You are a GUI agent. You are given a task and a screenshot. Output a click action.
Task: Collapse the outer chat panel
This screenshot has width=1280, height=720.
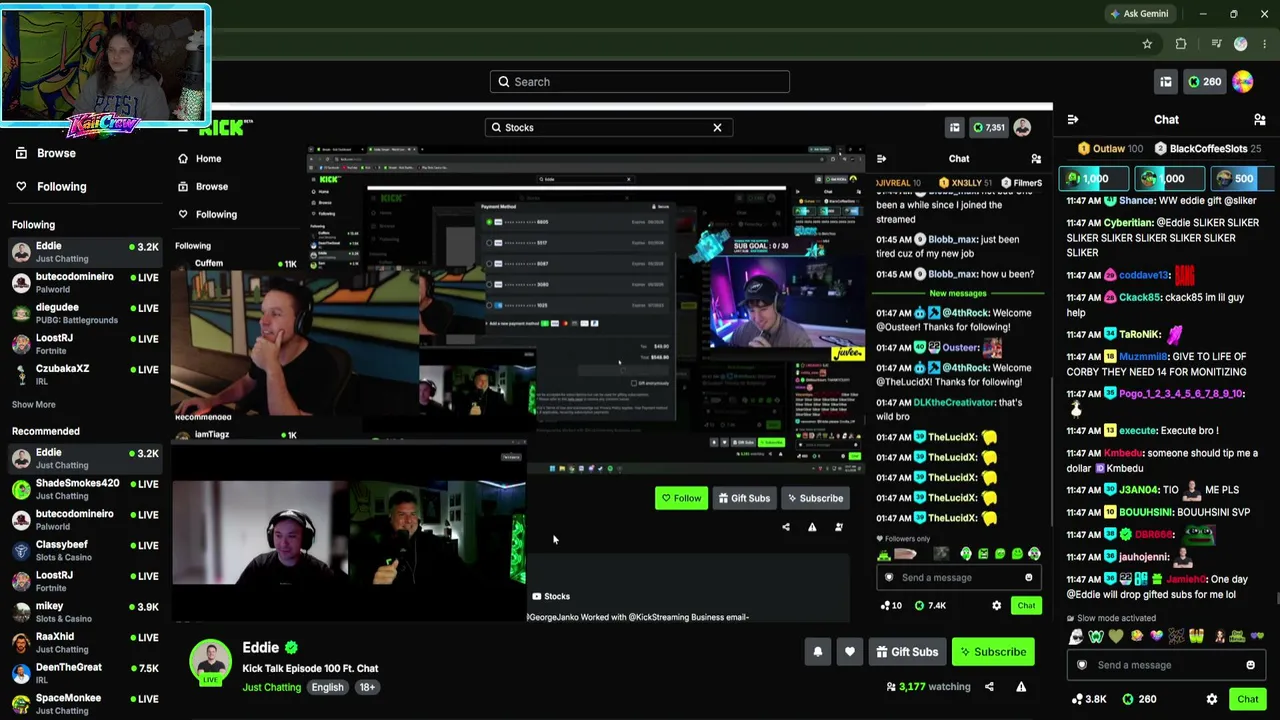click(x=1073, y=120)
